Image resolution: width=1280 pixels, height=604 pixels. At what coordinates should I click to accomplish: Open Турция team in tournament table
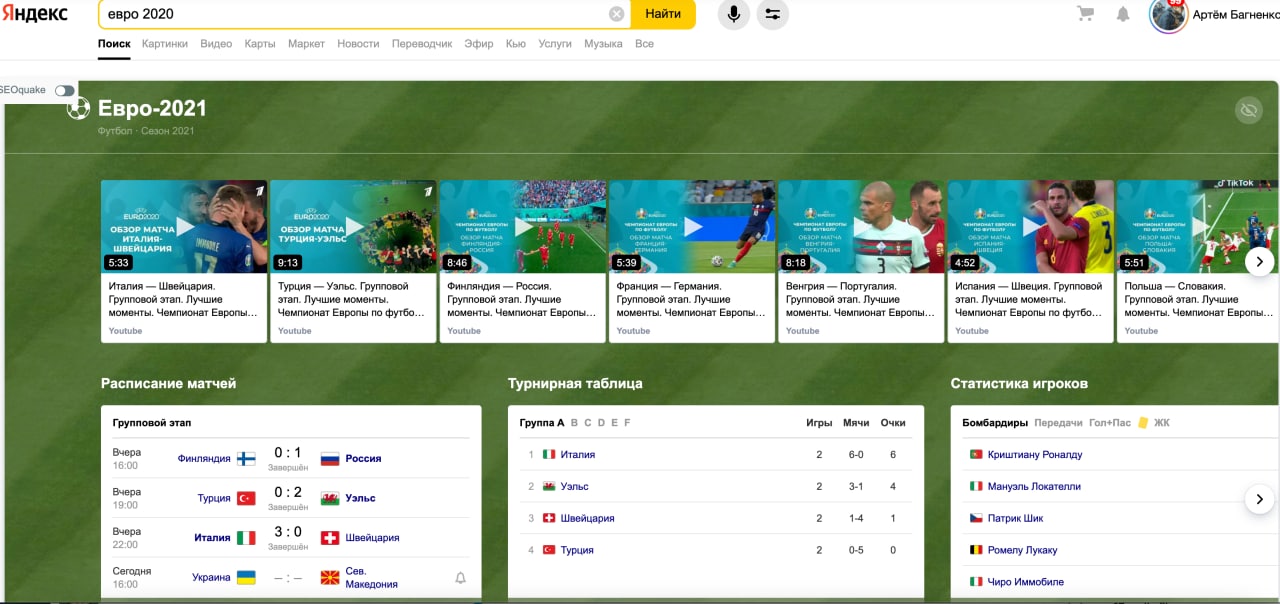[x=577, y=550]
